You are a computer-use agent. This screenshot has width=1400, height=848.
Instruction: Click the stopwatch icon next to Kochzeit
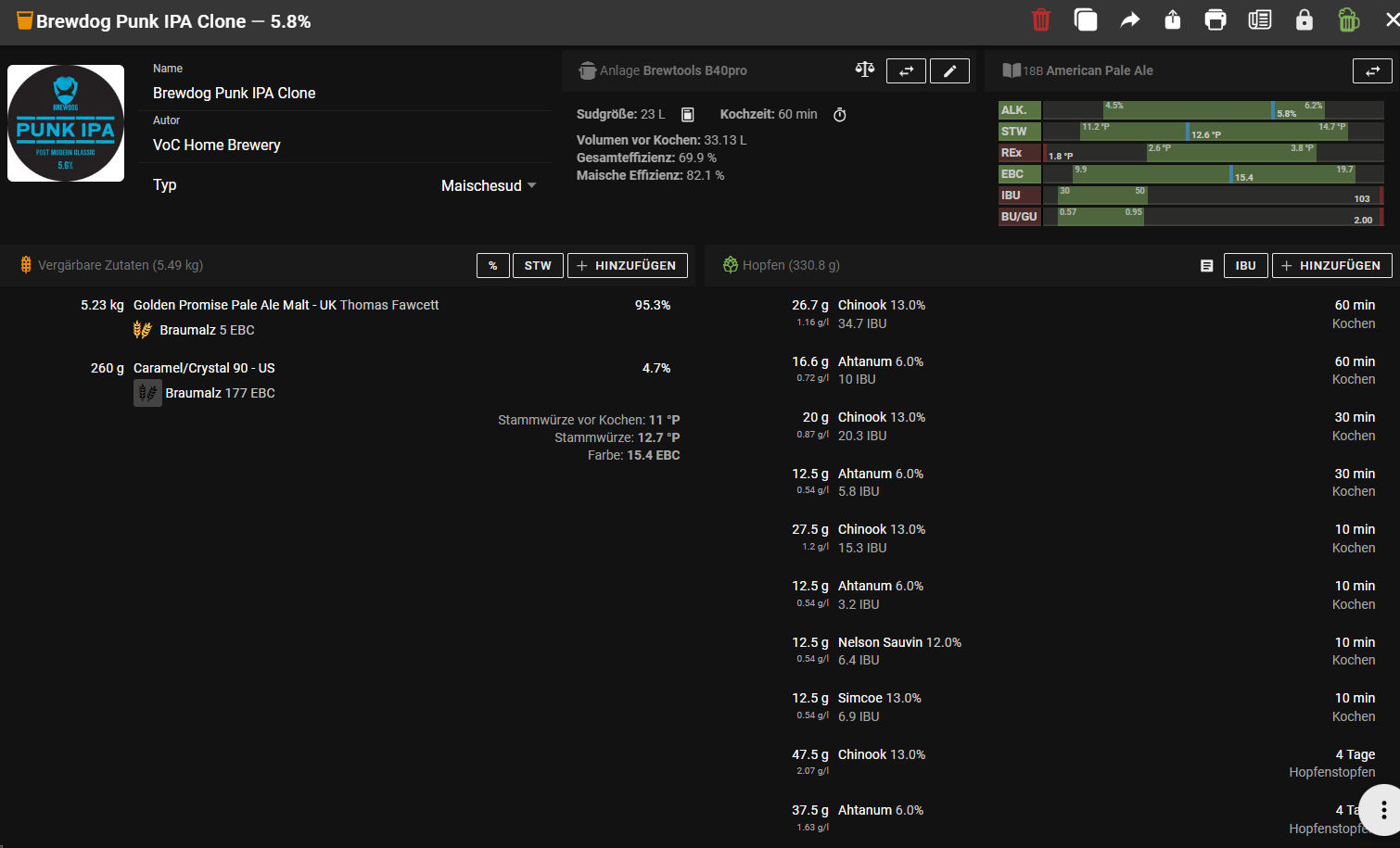click(x=840, y=115)
